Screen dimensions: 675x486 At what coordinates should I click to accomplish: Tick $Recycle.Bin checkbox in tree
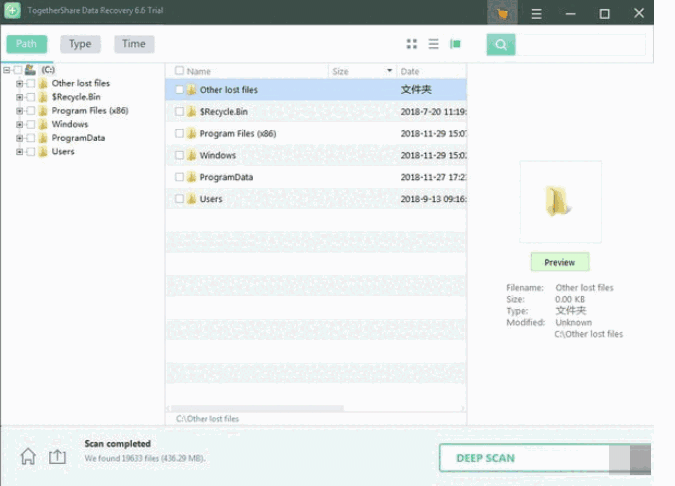tap(31, 97)
